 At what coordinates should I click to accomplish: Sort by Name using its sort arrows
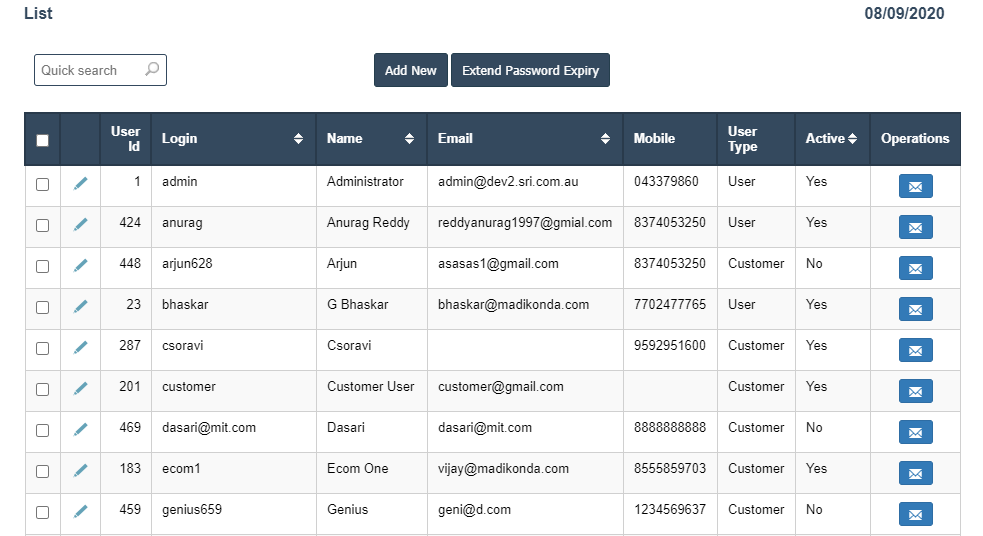point(409,139)
